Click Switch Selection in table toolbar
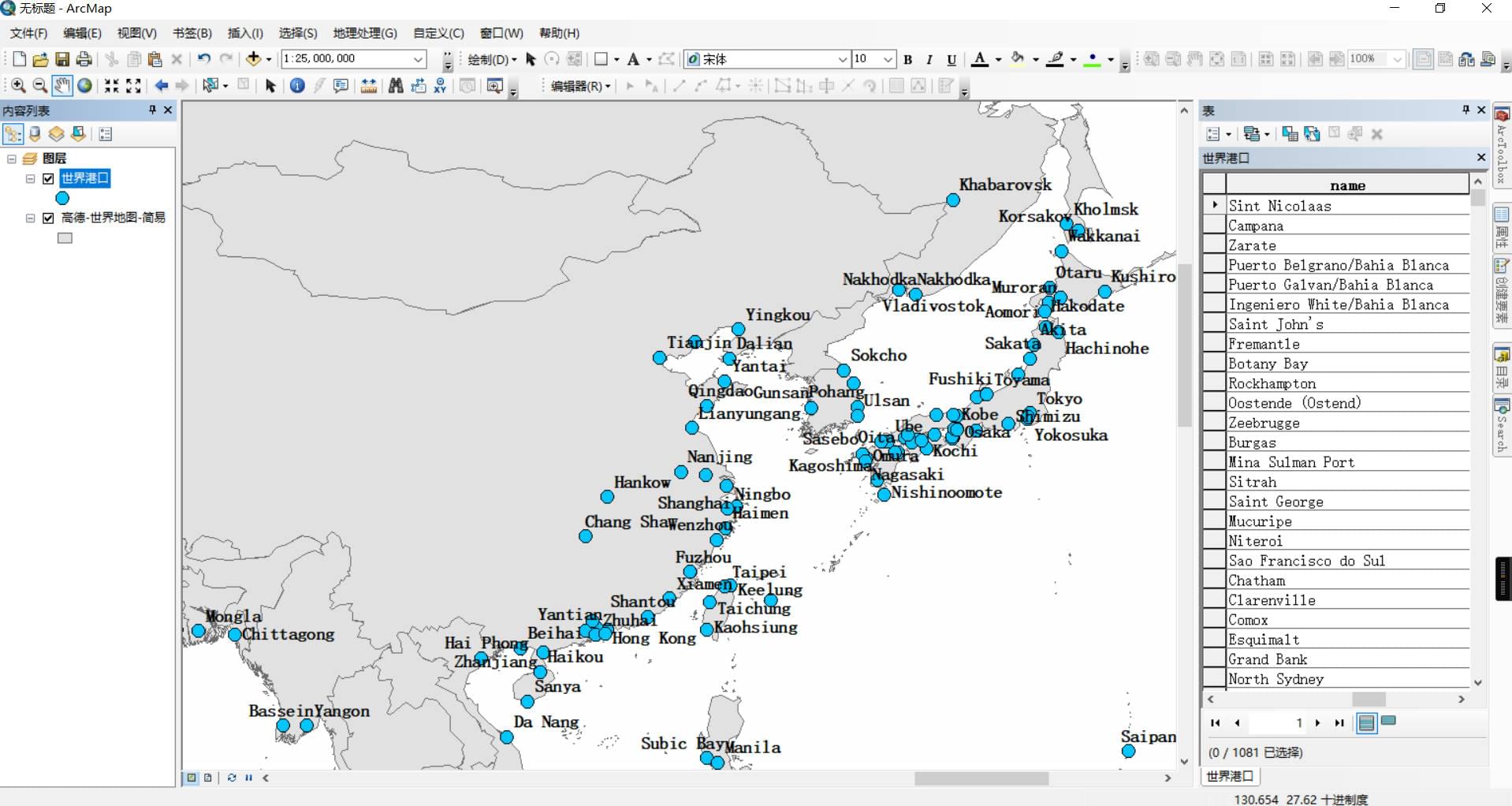 click(1312, 134)
